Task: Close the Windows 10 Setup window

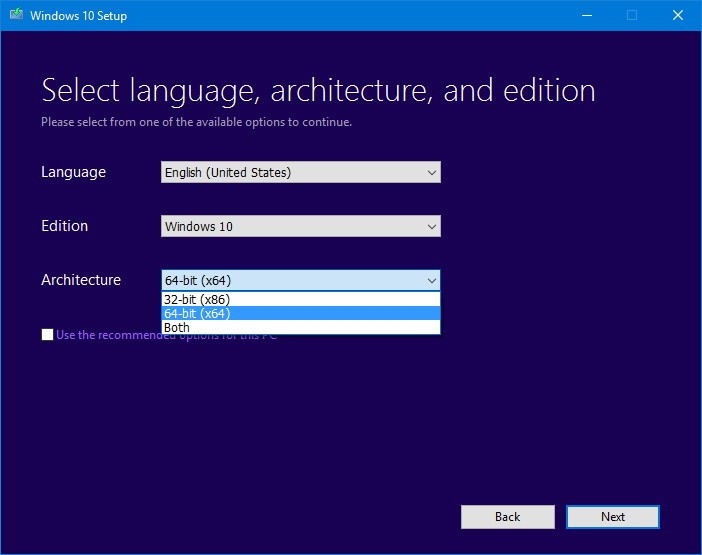Action: [x=678, y=15]
